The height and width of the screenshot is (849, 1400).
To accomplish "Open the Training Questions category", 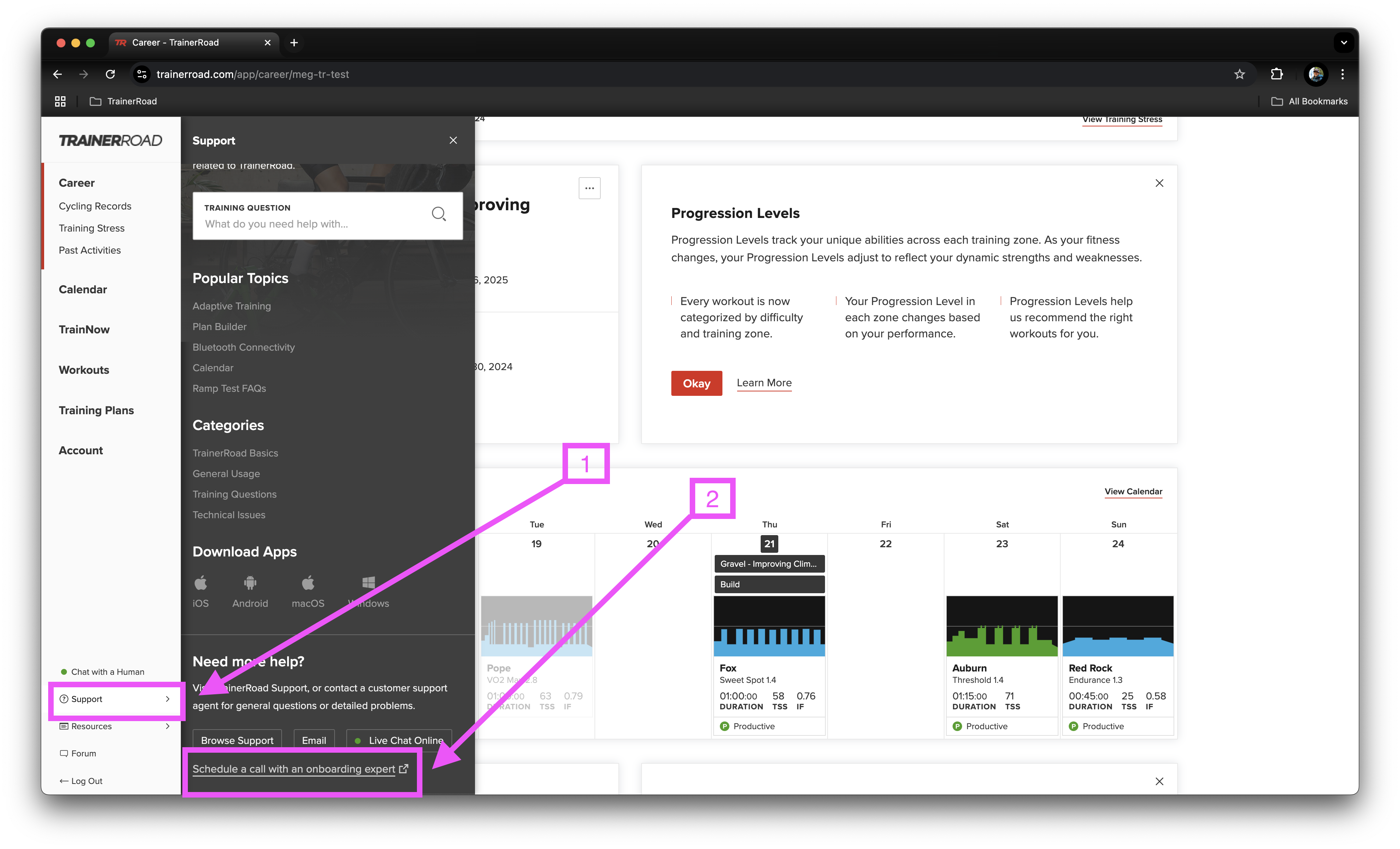I will [x=235, y=494].
